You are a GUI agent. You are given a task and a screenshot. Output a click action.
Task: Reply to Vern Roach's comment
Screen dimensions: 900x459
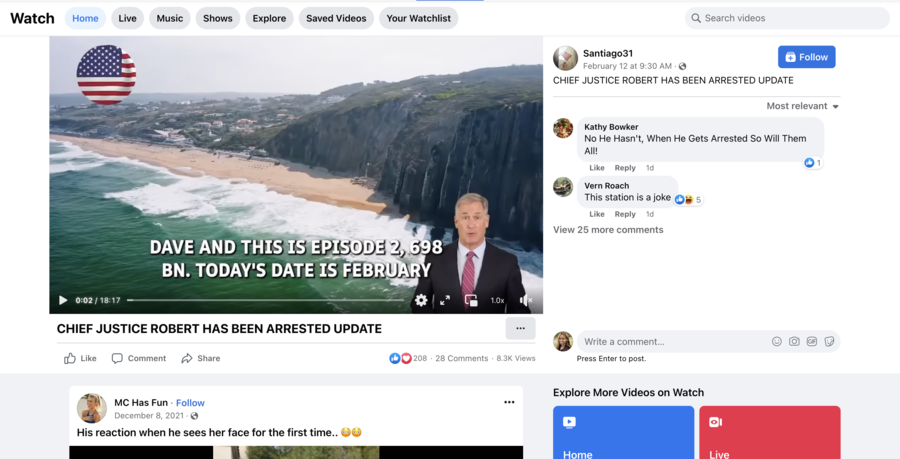pos(625,214)
